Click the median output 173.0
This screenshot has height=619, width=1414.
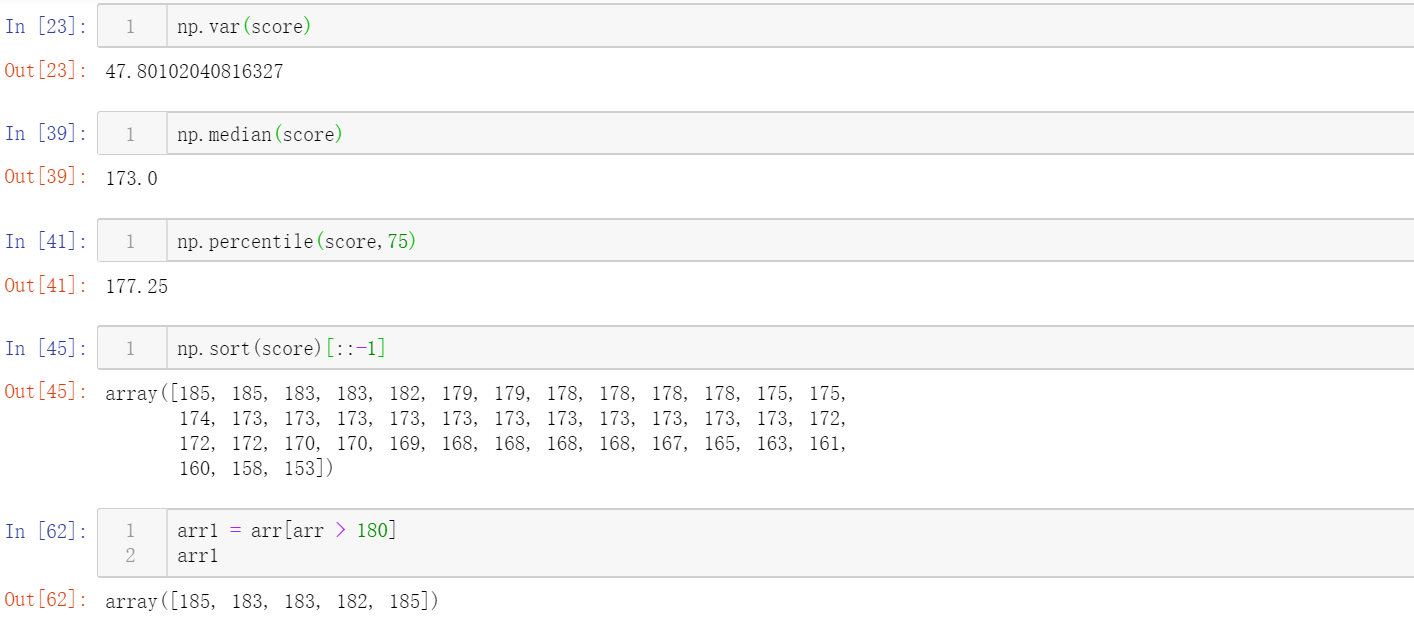click(131, 178)
